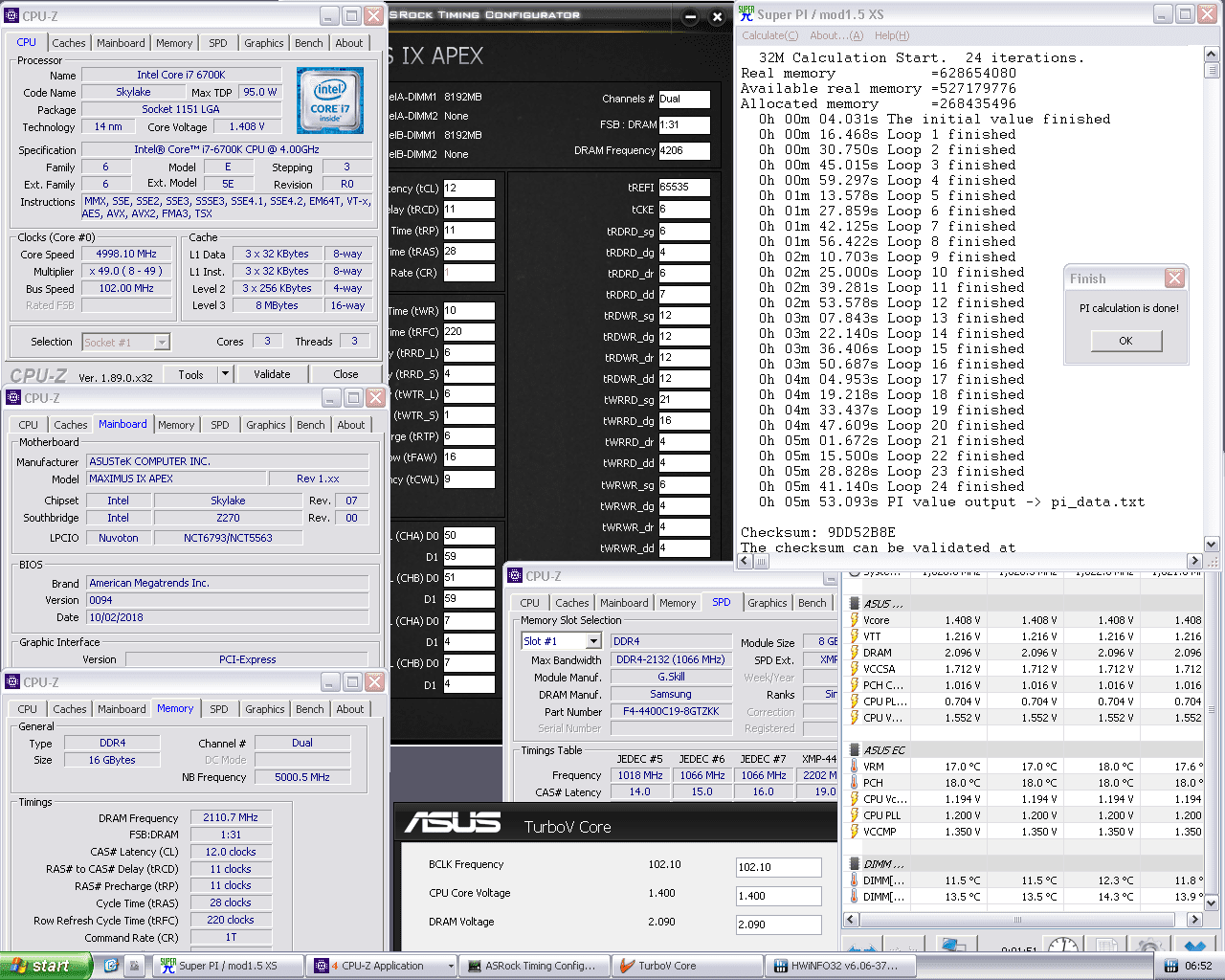Click the Tools button in CPU-Z
This screenshot has height=980, width=1225.
click(190, 374)
